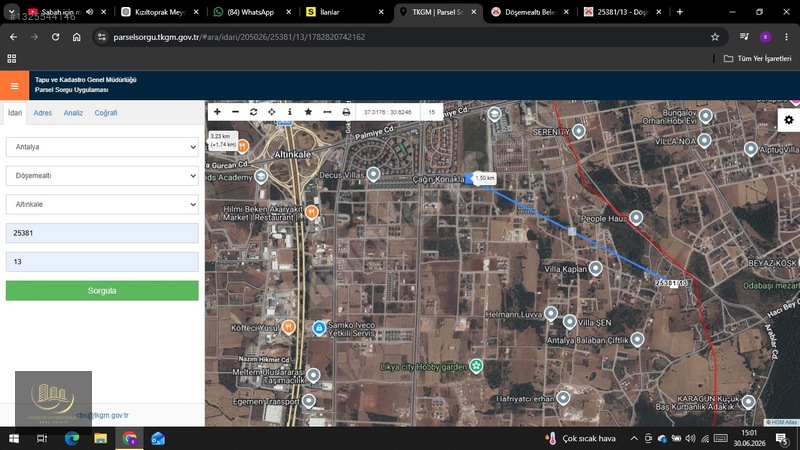800x450 pixels.
Task: Open Microsoft Edge from taskbar
Action: coord(72,438)
